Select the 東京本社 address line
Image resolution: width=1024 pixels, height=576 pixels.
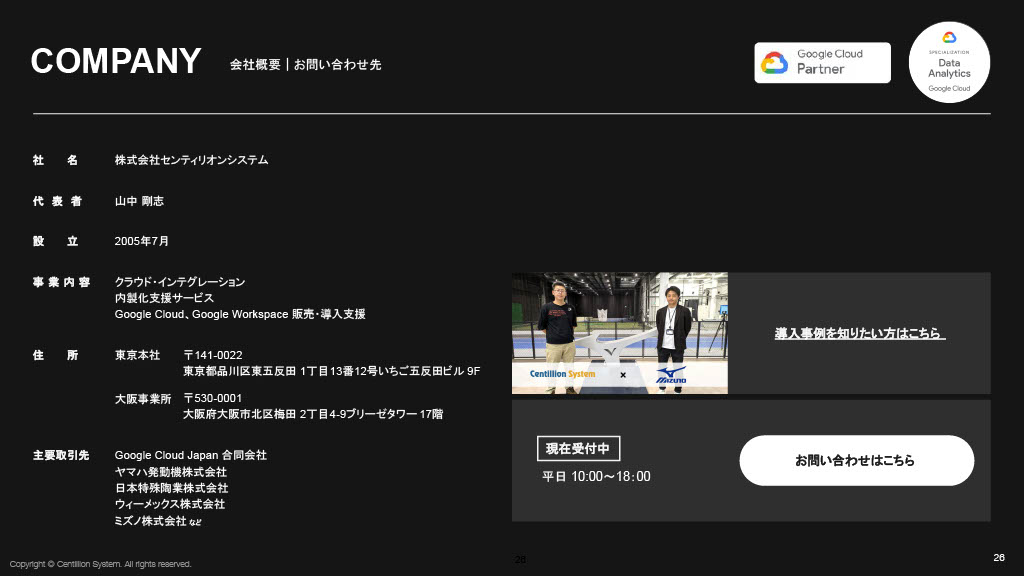pos(331,371)
